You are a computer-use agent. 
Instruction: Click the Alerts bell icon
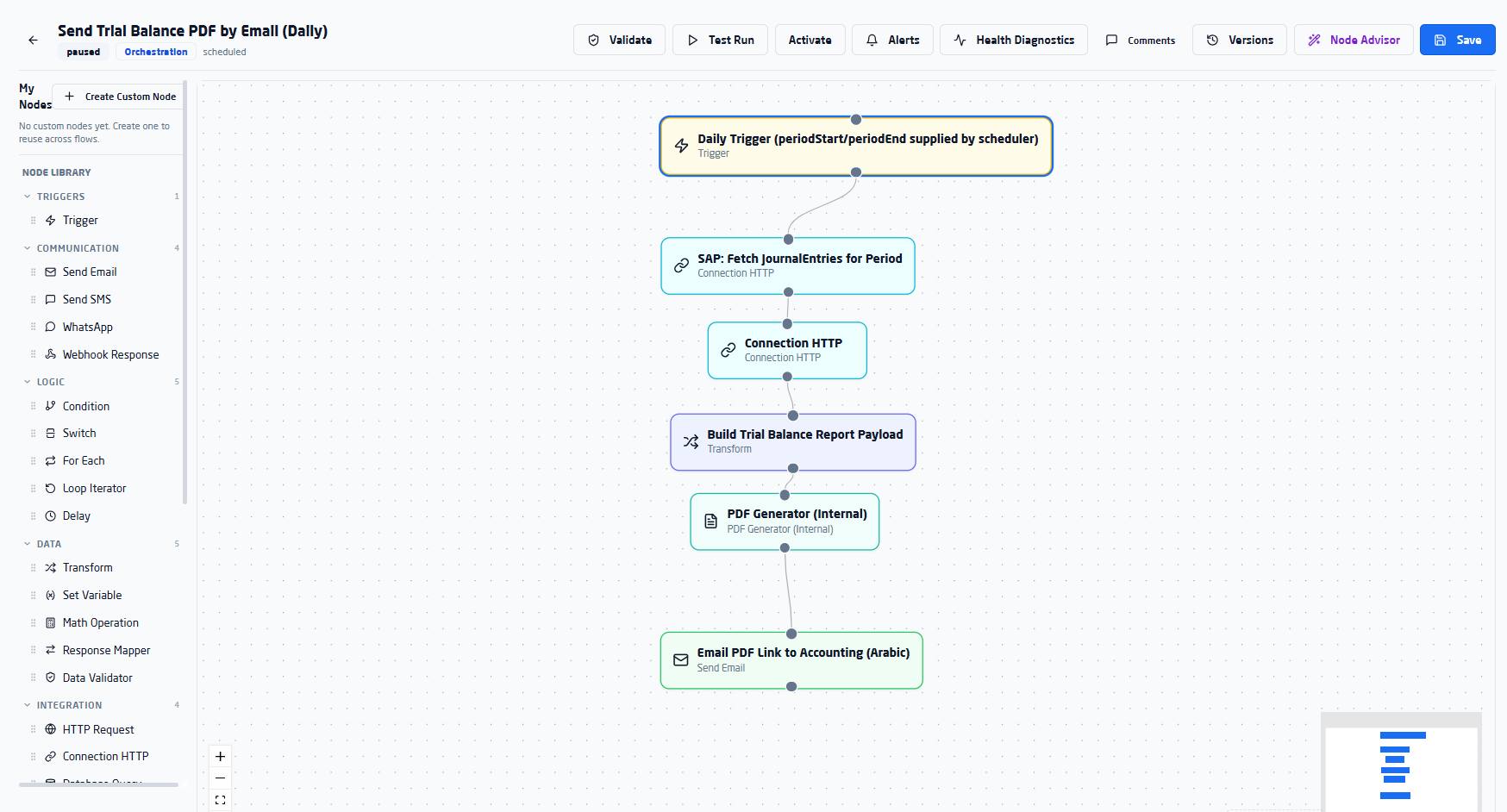click(872, 41)
